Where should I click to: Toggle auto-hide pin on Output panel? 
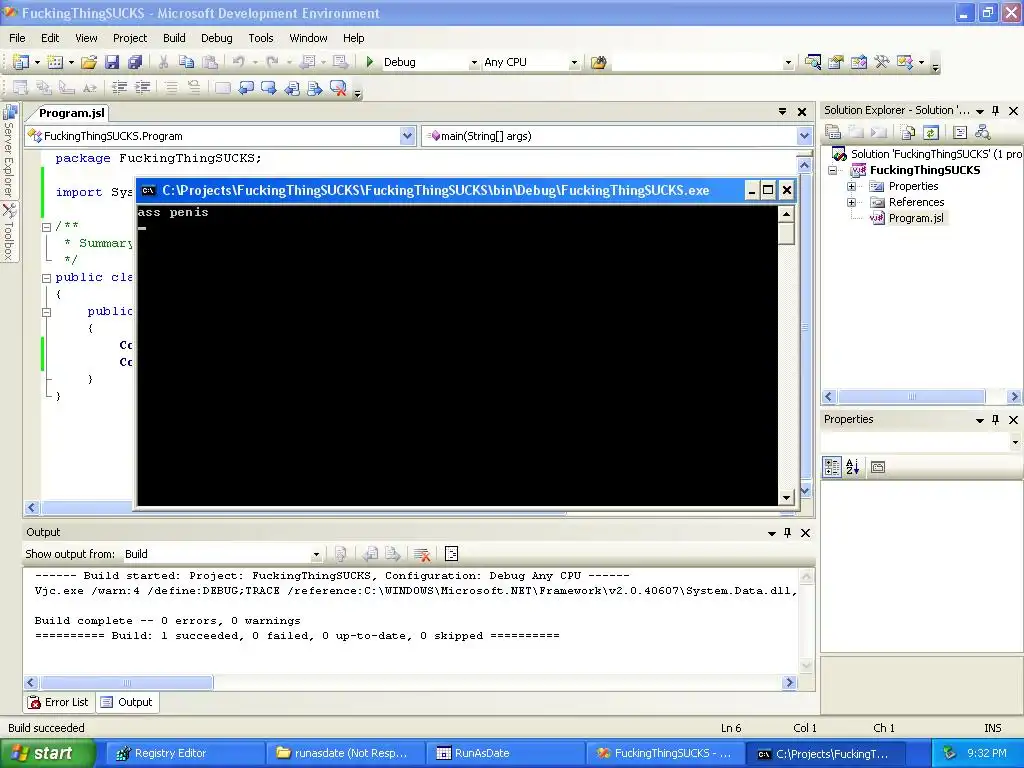[788, 533]
